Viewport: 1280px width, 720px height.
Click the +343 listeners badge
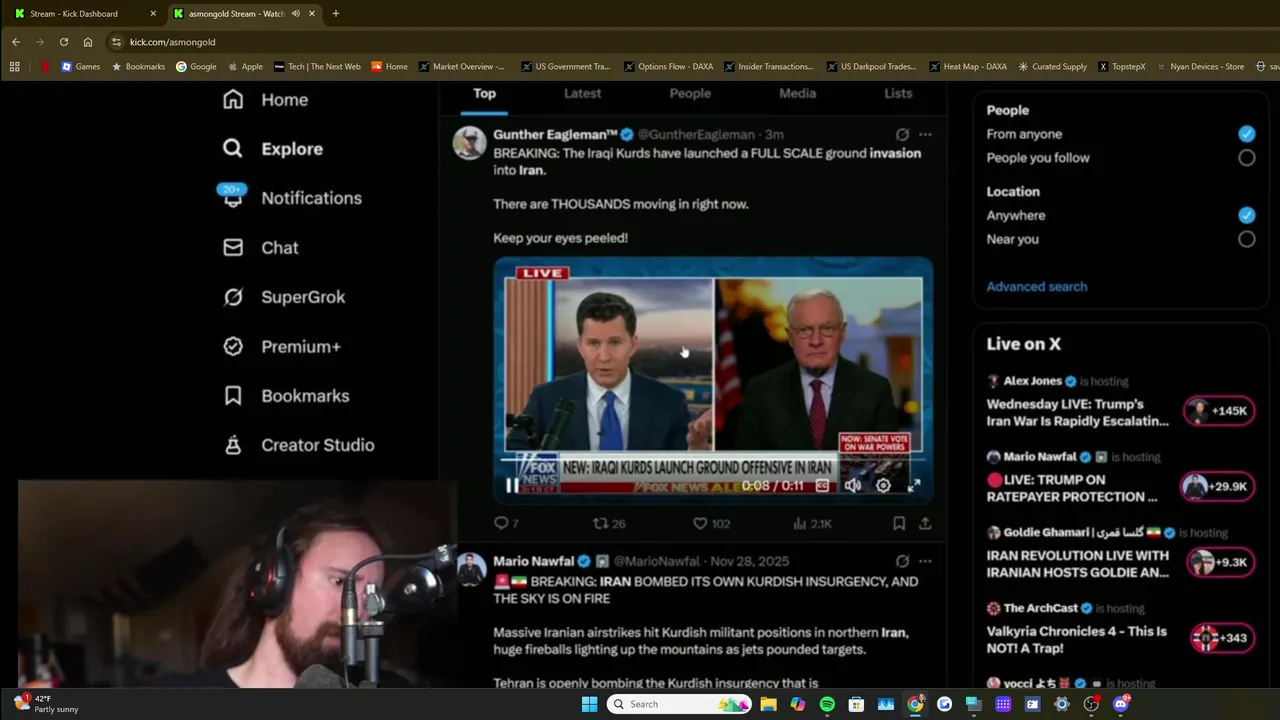[x=1222, y=638]
